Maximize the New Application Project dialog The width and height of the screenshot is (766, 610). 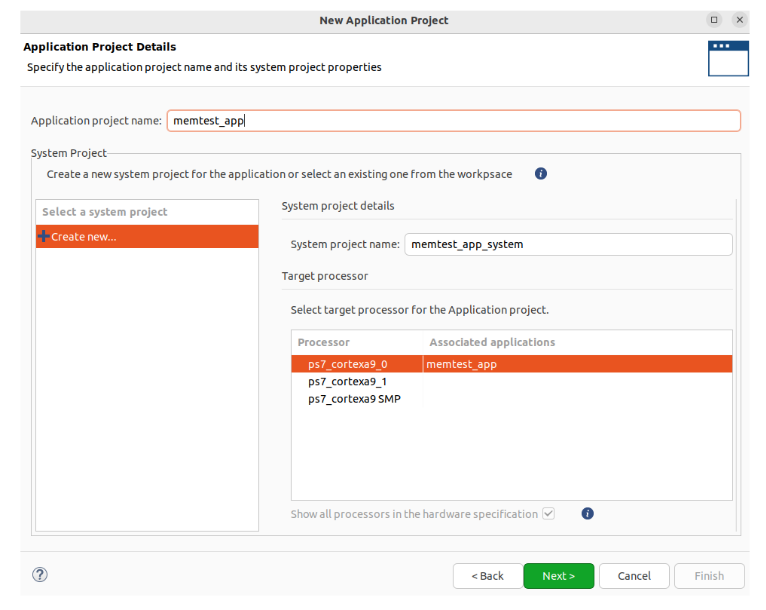714,20
